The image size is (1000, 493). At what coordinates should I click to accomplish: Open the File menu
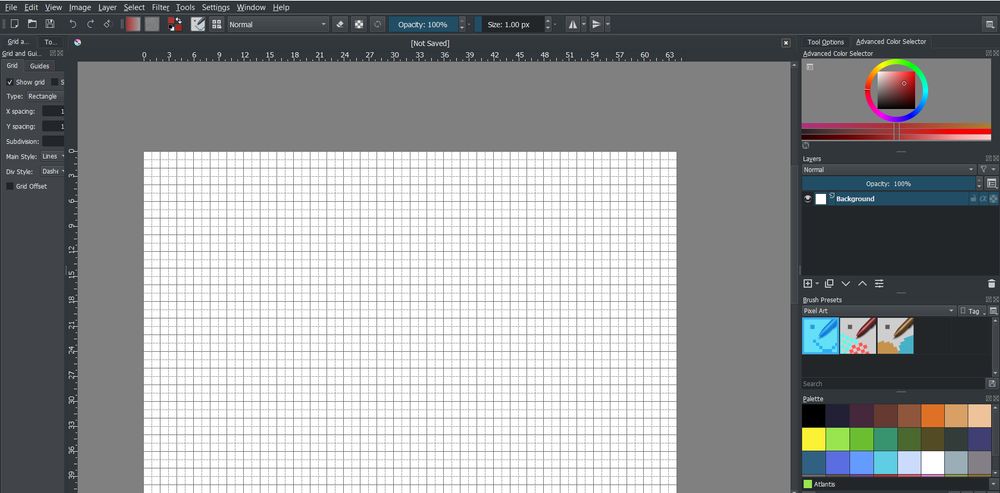coord(11,7)
